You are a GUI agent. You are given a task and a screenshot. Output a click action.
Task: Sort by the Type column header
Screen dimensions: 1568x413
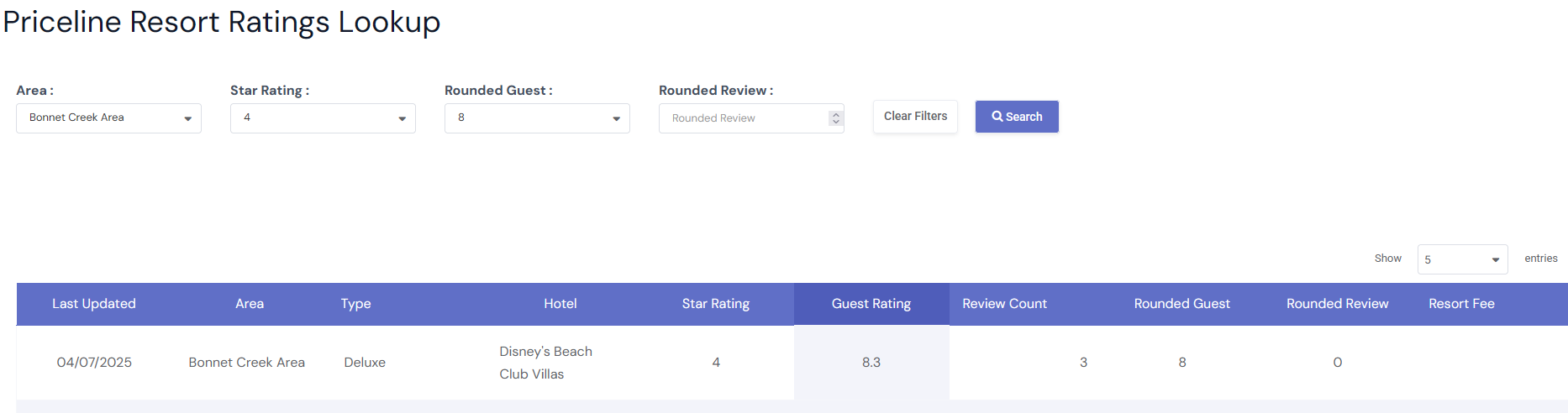[356, 304]
